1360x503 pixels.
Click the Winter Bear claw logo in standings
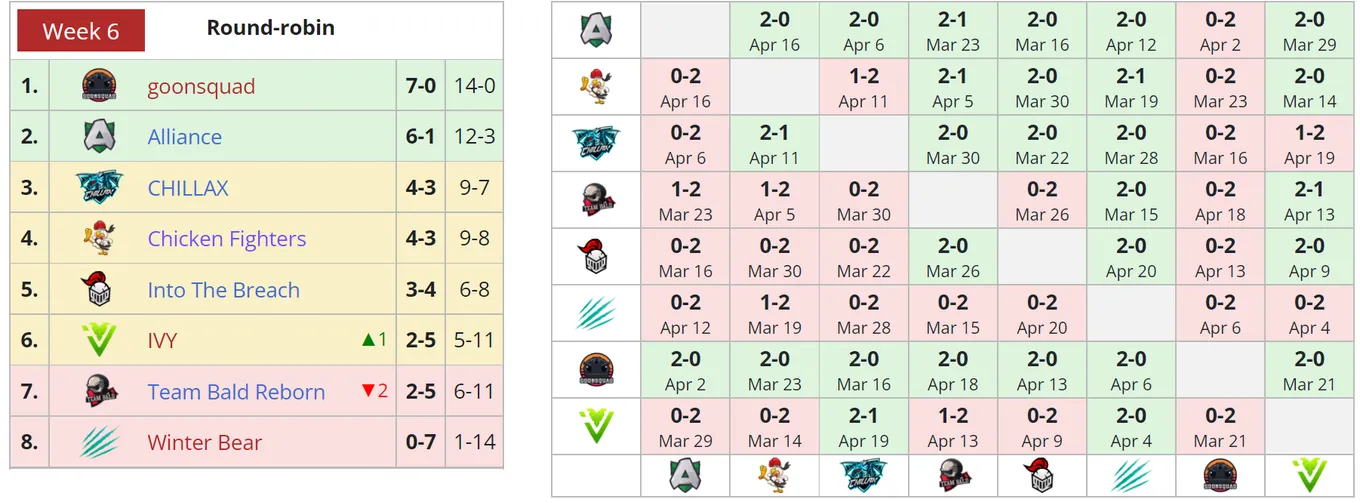click(100, 442)
